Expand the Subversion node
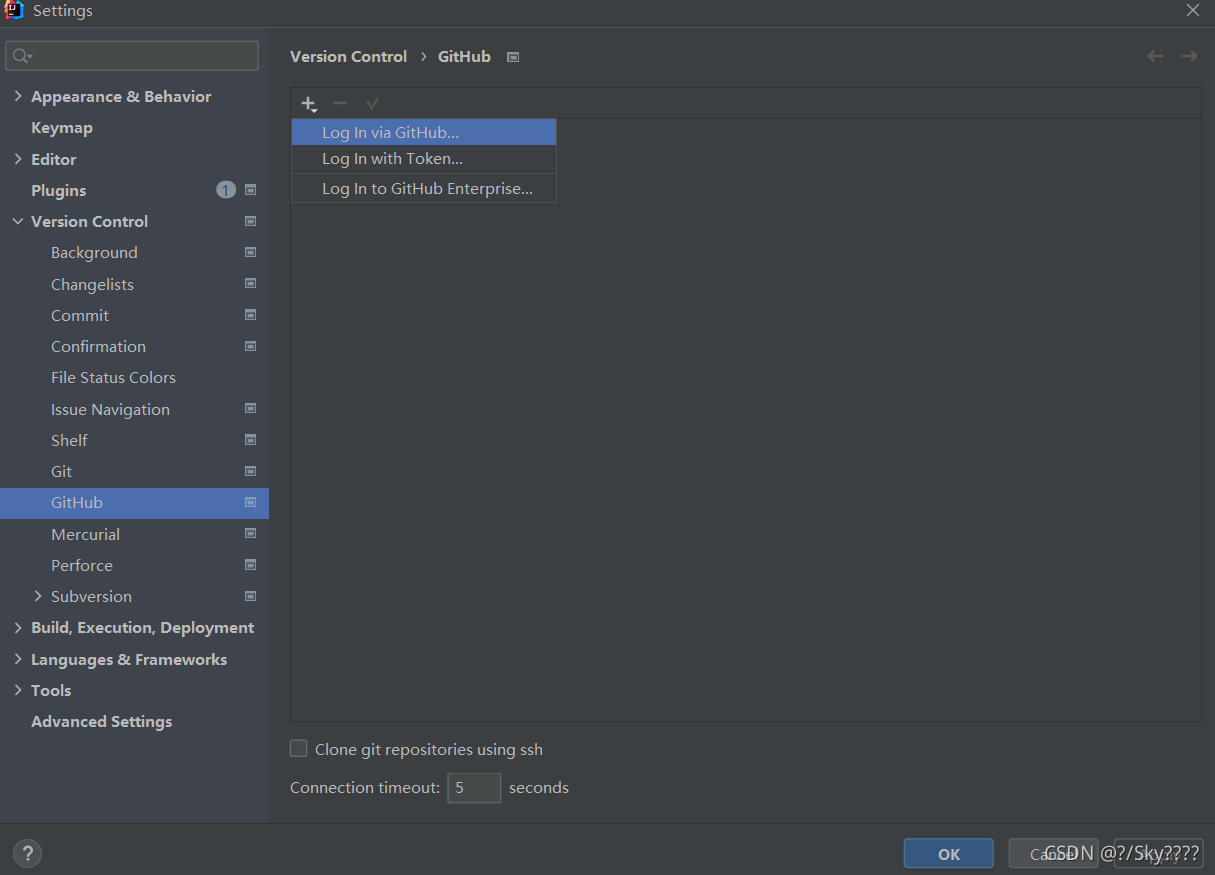 click(x=38, y=596)
